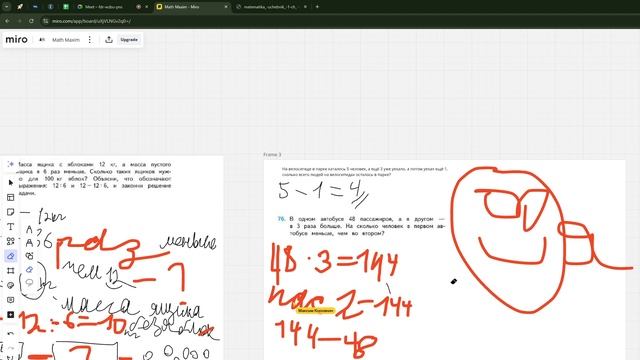Open the info pinned tab

(50, 7)
